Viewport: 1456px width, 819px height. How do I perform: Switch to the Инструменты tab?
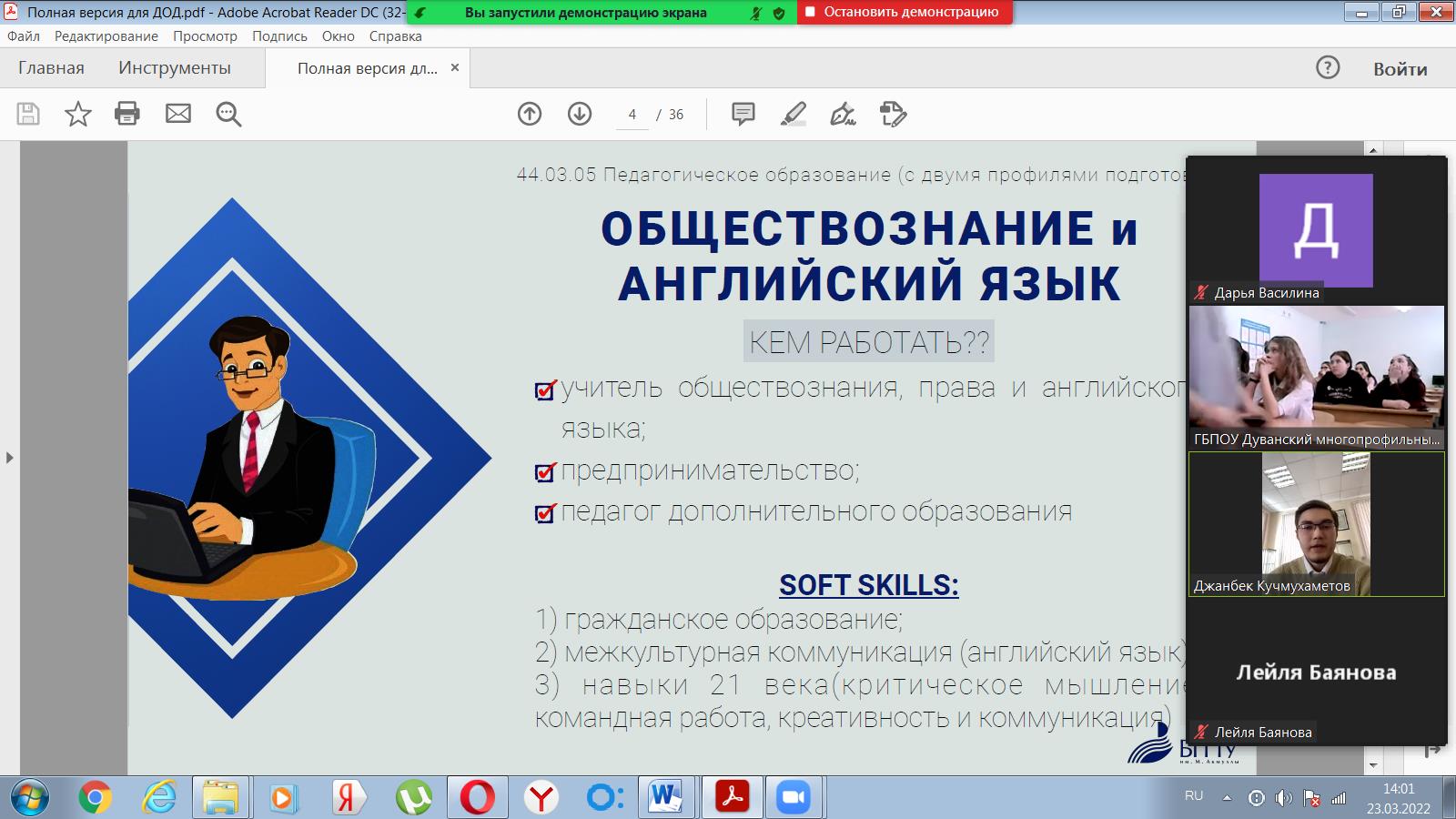pos(175,68)
